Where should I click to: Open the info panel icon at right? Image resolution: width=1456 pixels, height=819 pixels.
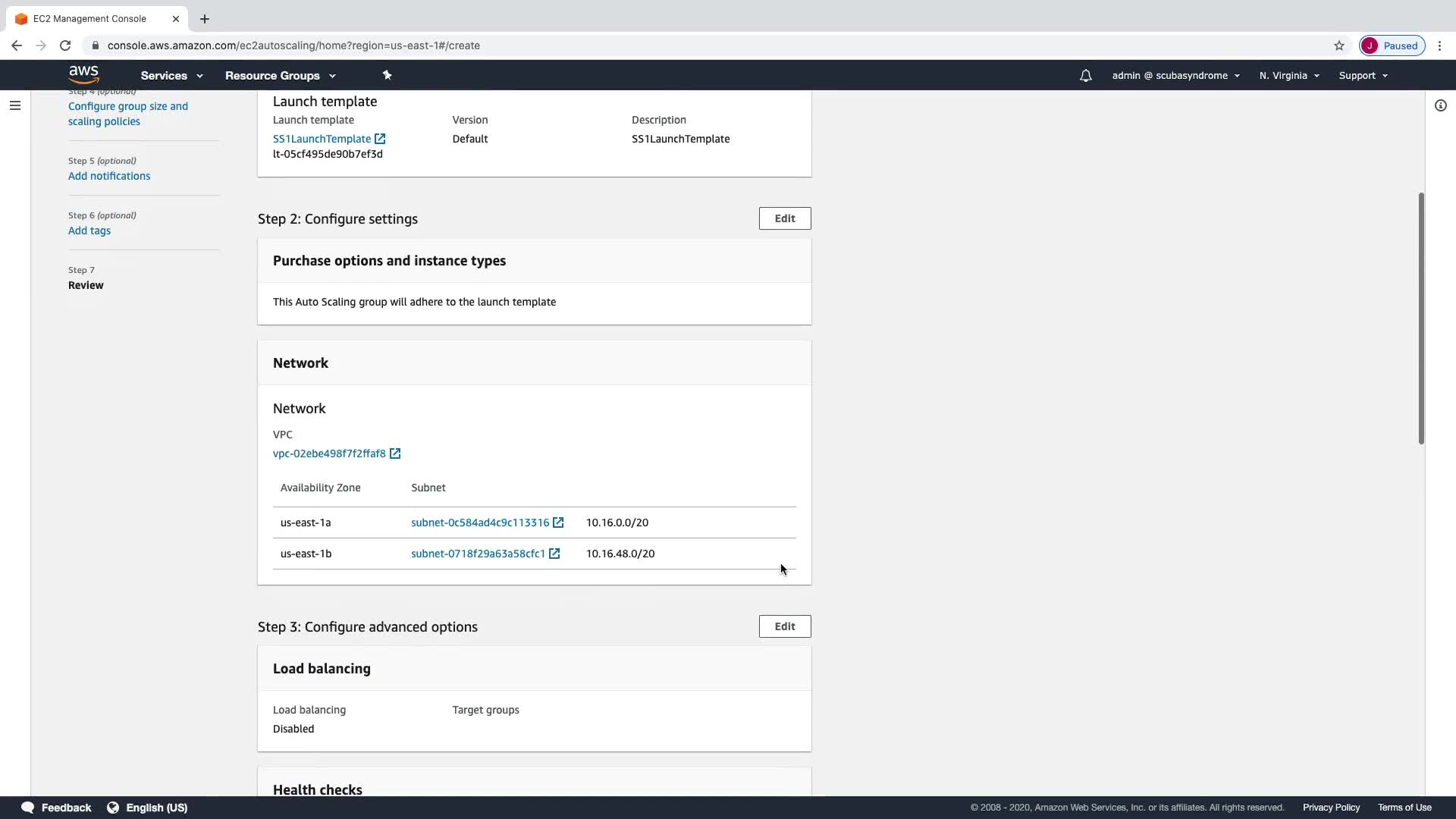pos(1441,105)
